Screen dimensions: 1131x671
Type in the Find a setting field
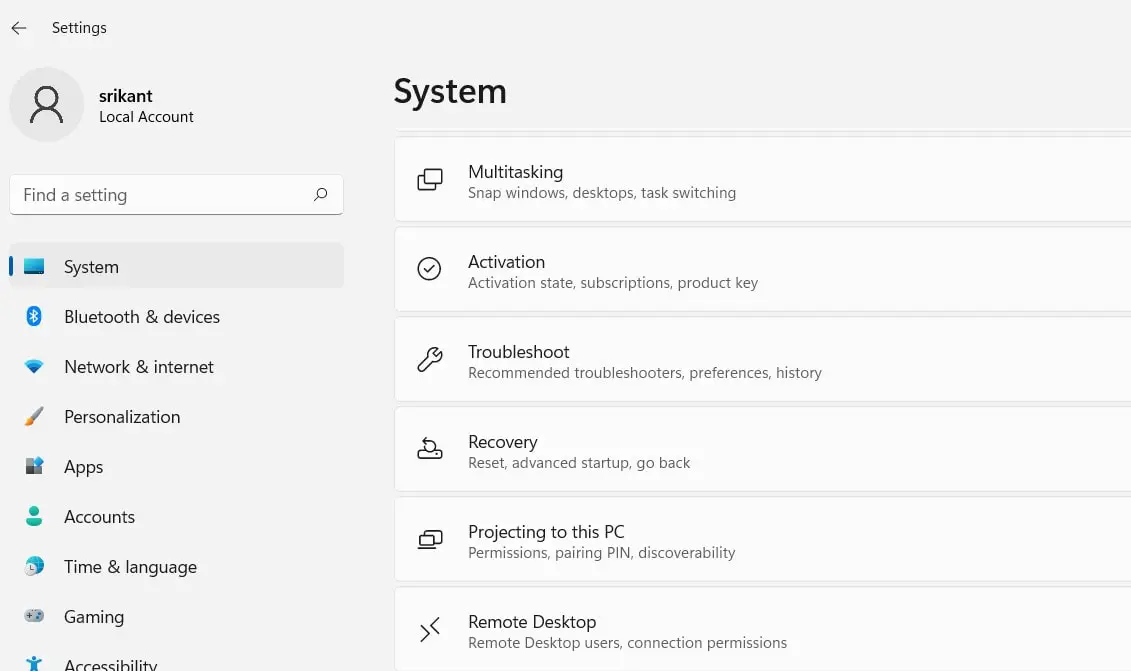160,195
